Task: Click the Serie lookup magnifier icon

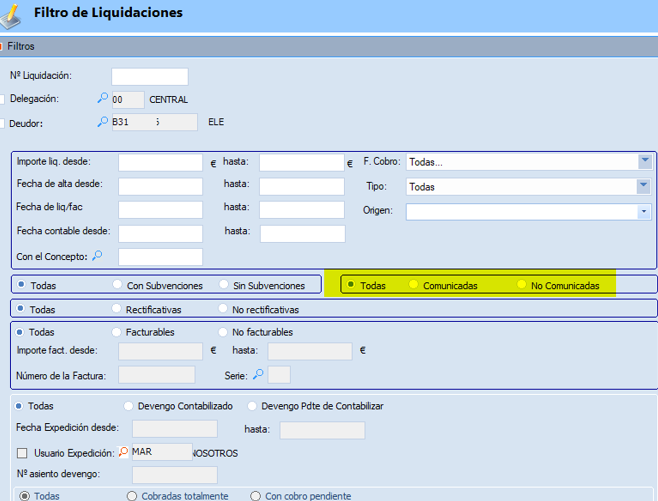Action: pos(257,374)
